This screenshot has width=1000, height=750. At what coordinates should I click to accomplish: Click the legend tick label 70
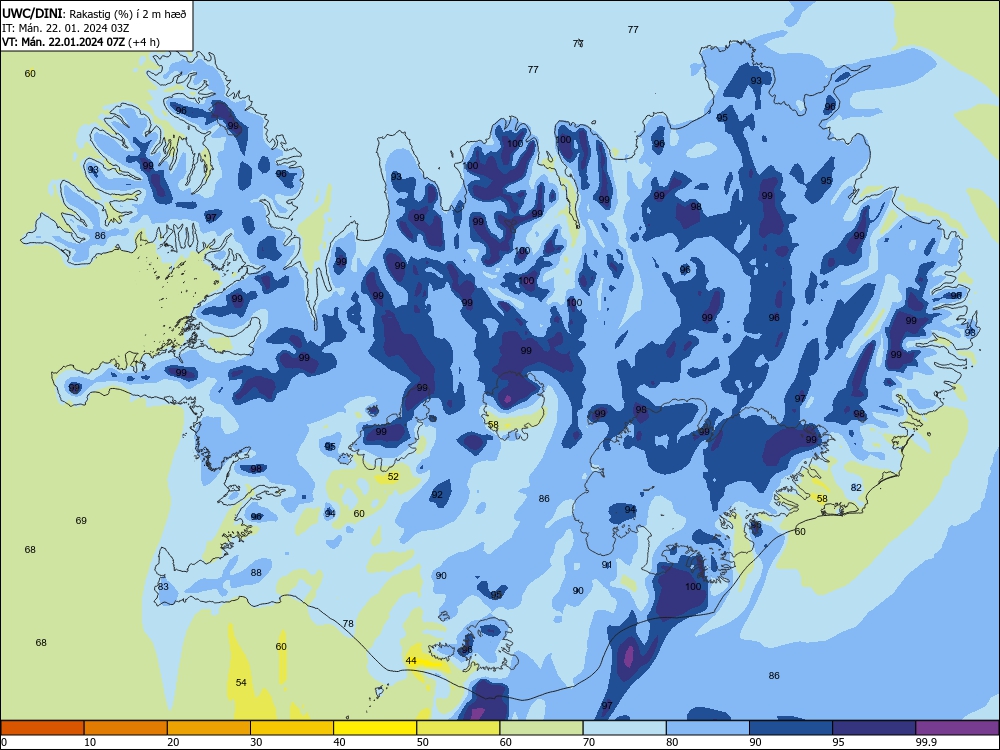(589, 742)
